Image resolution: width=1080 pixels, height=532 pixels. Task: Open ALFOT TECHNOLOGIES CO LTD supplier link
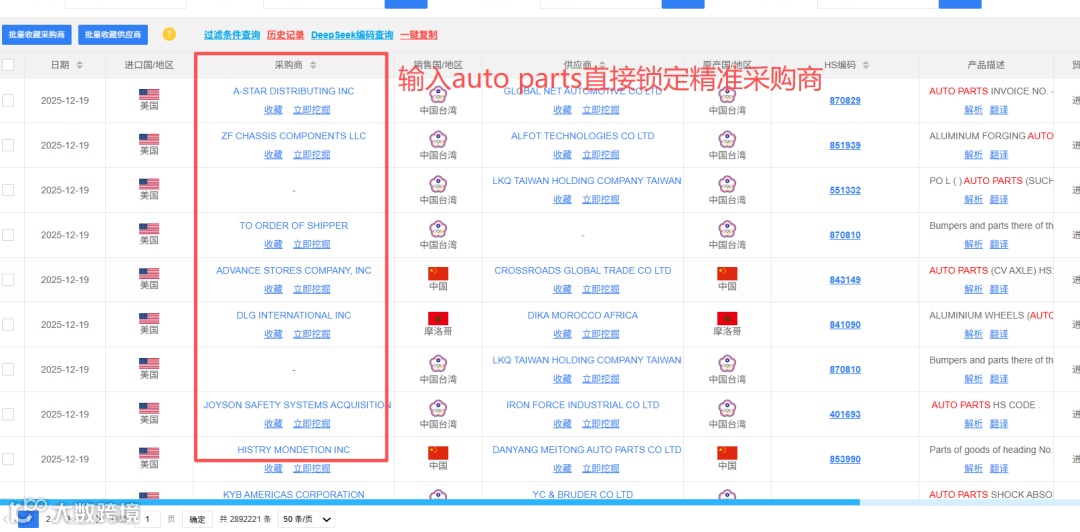tap(583, 136)
